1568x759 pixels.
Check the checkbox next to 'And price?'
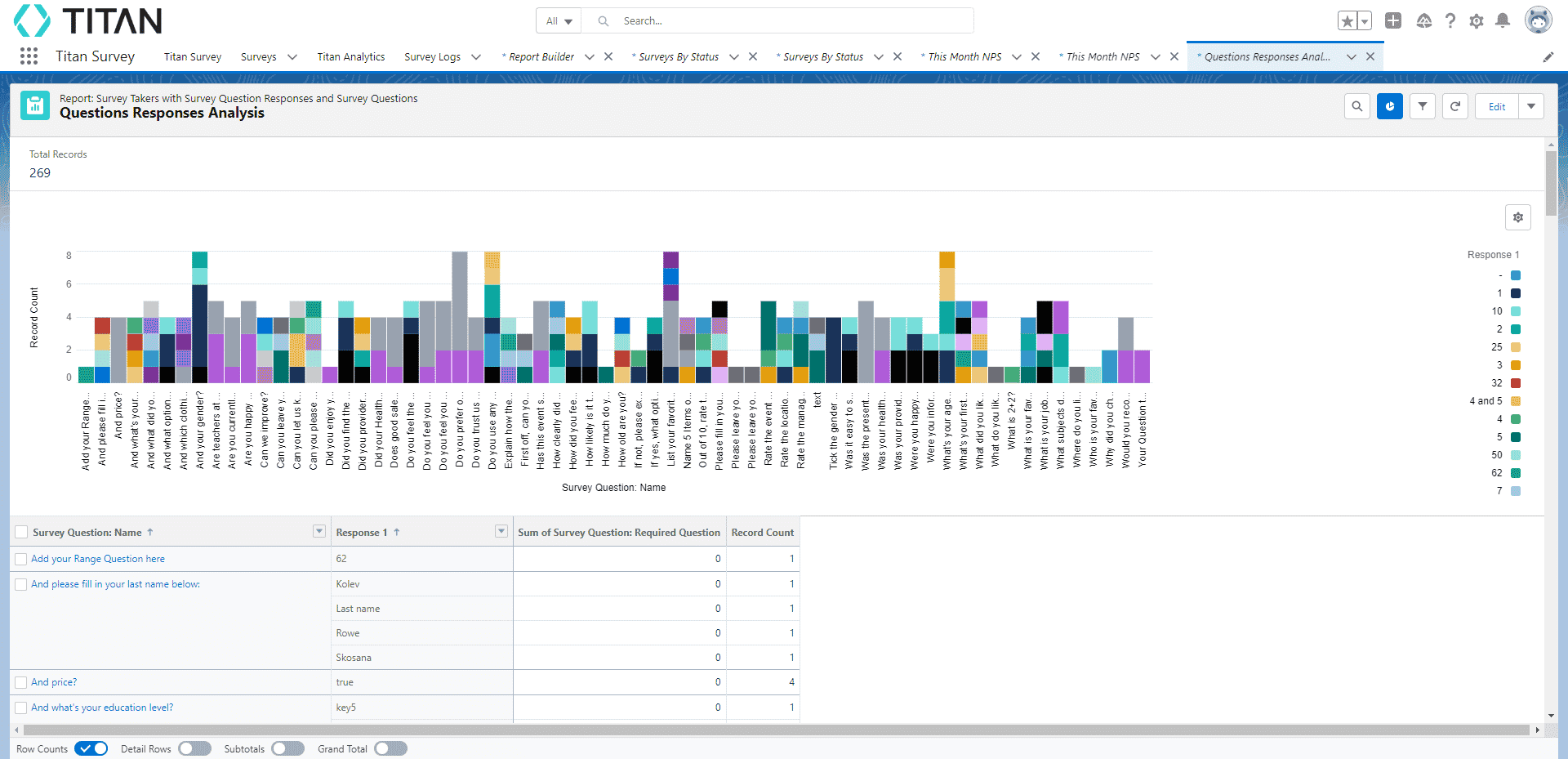tap(20, 682)
